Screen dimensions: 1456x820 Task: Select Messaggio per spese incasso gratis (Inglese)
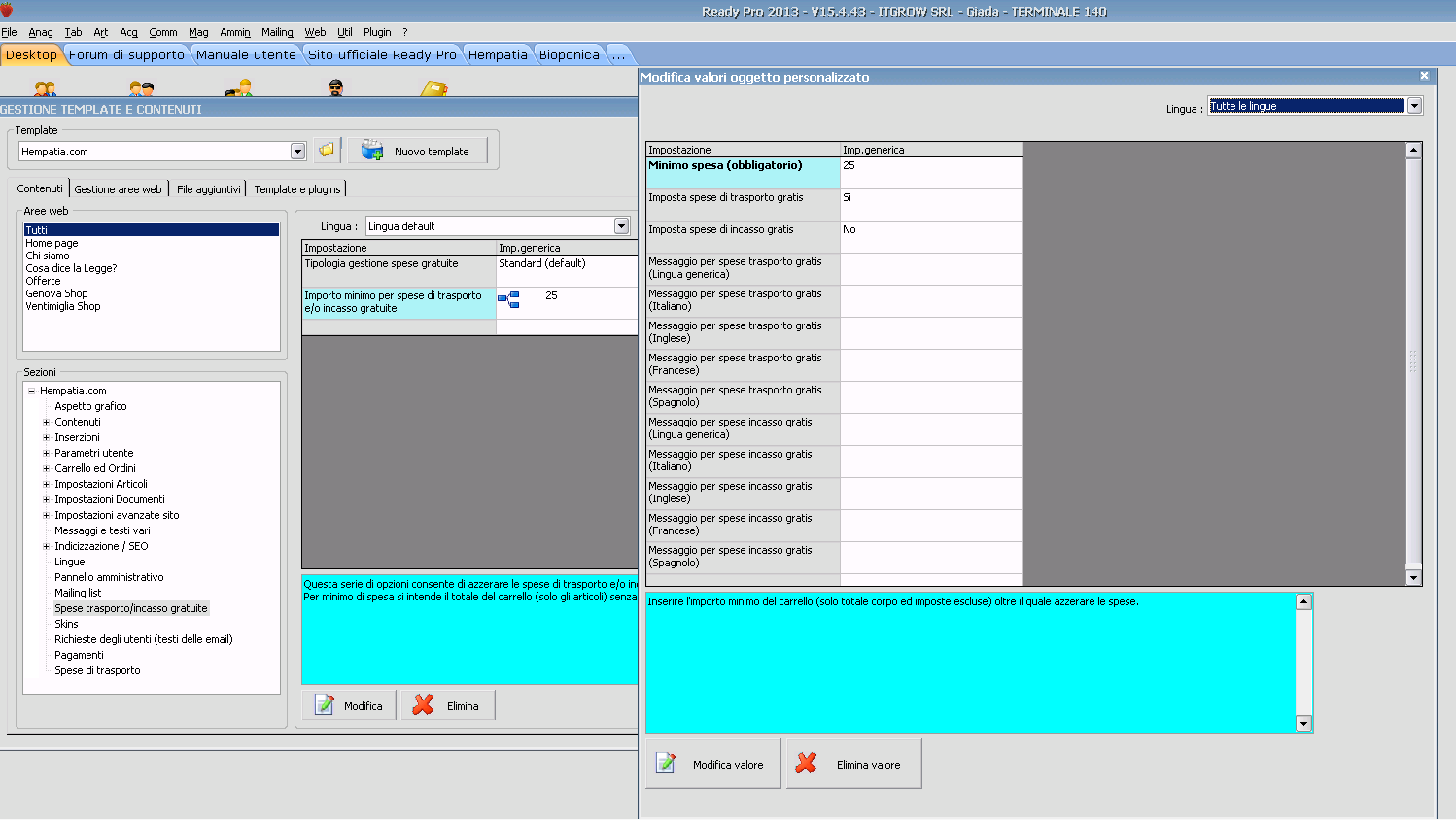tap(834, 494)
